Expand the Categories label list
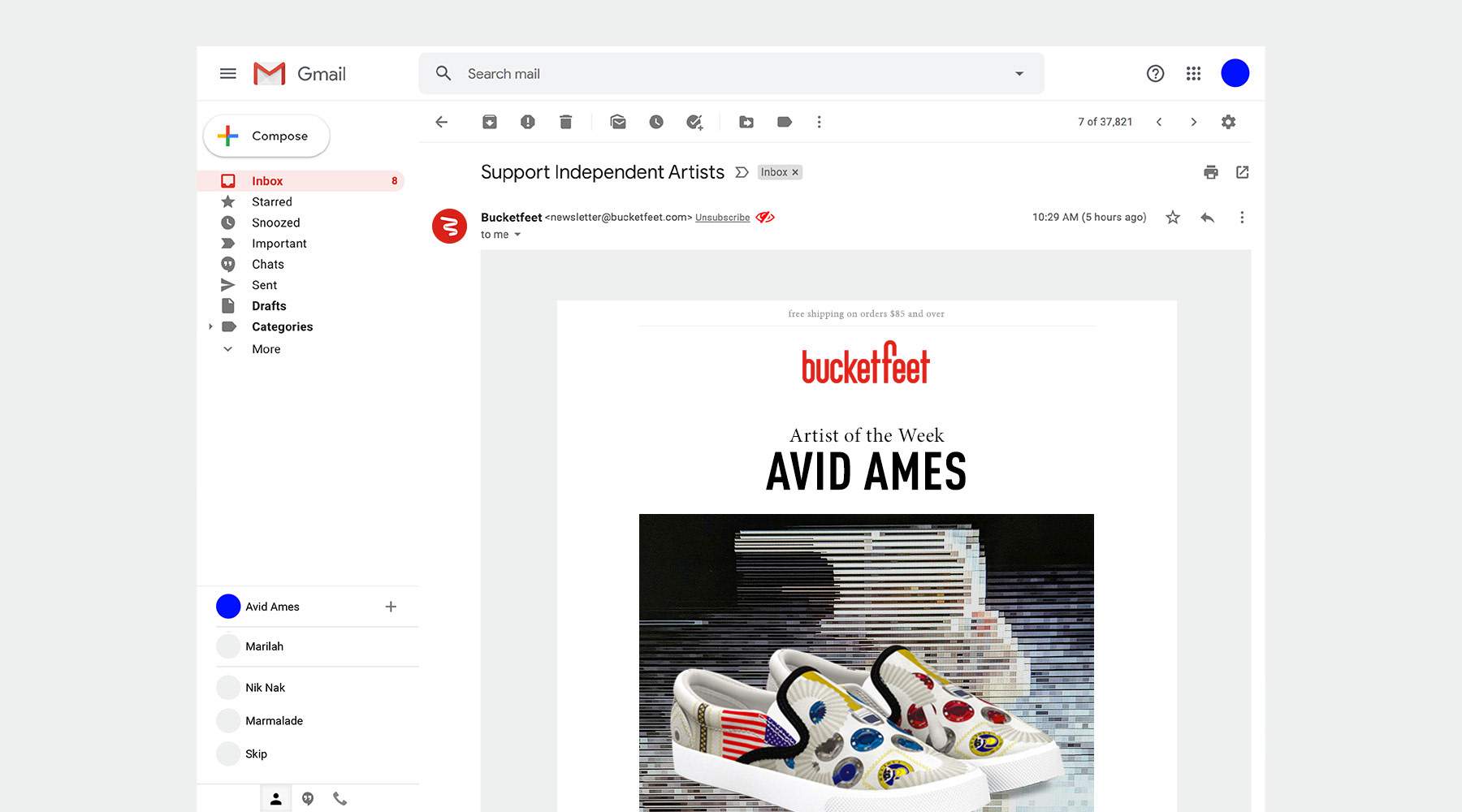The height and width of the screenshot is (812, 1462). pyautogui.click(x=210, y=326)
